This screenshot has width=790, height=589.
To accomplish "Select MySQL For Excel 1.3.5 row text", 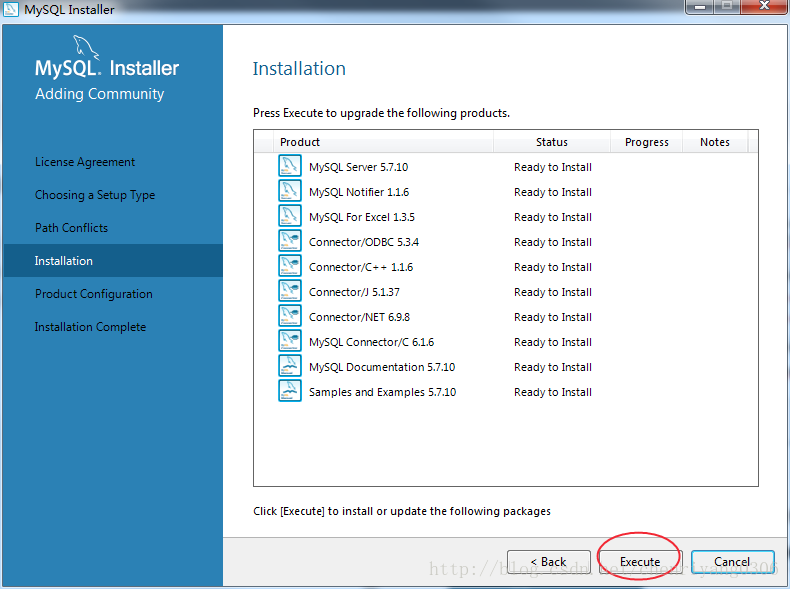I will click(362, 217).
